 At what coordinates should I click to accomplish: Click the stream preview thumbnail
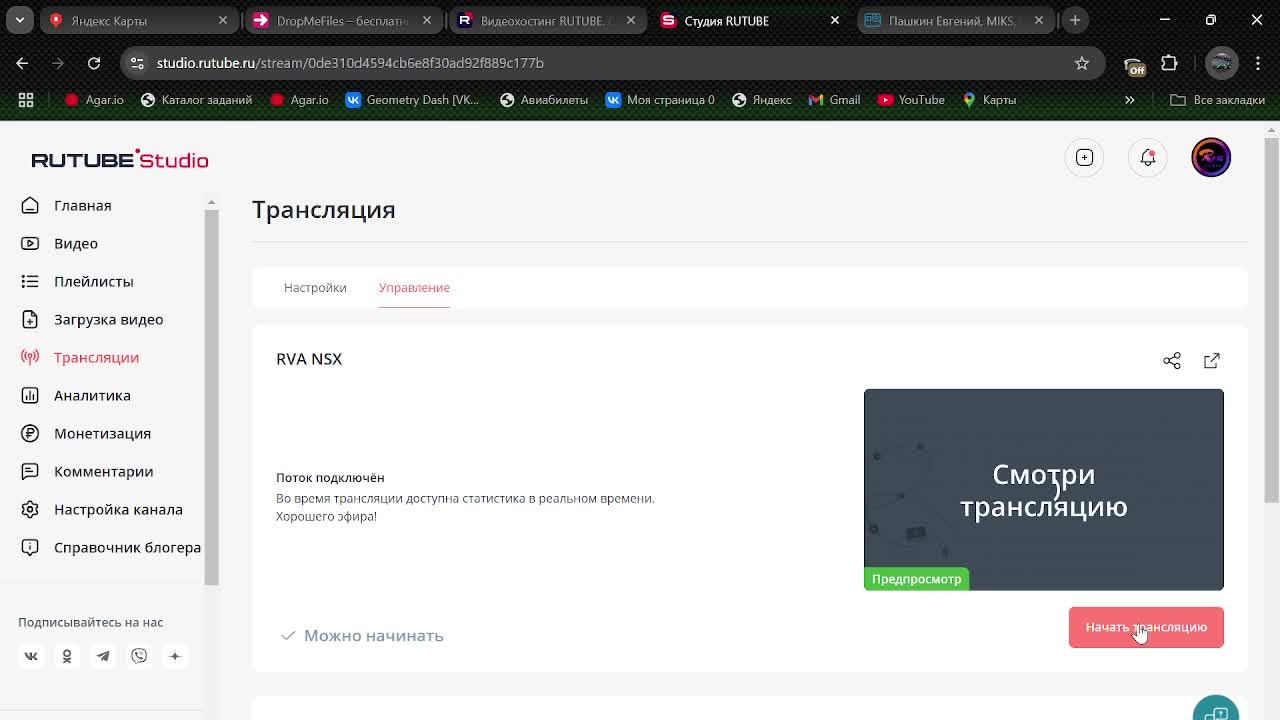click(x=1044, y=489)
